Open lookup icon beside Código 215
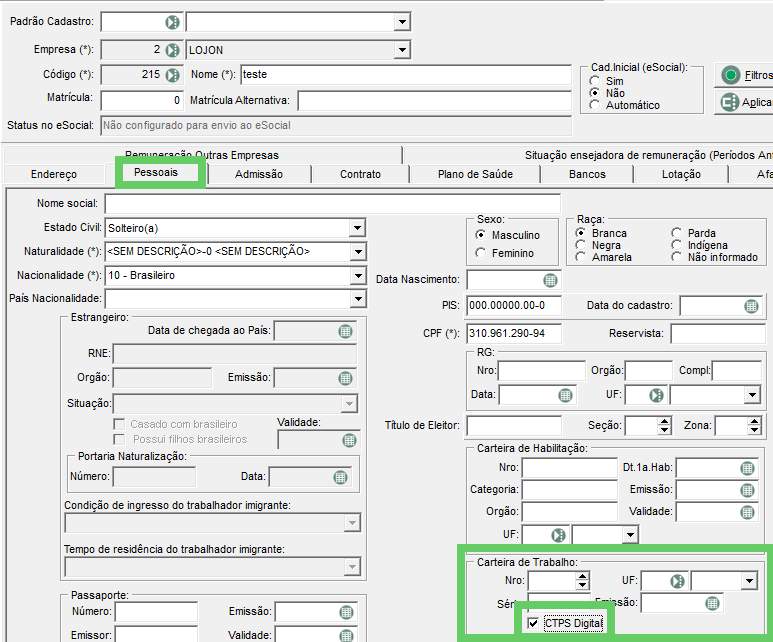Image resolution: width=773 pixels, height=642 pixels. click(x=172, y=75)
